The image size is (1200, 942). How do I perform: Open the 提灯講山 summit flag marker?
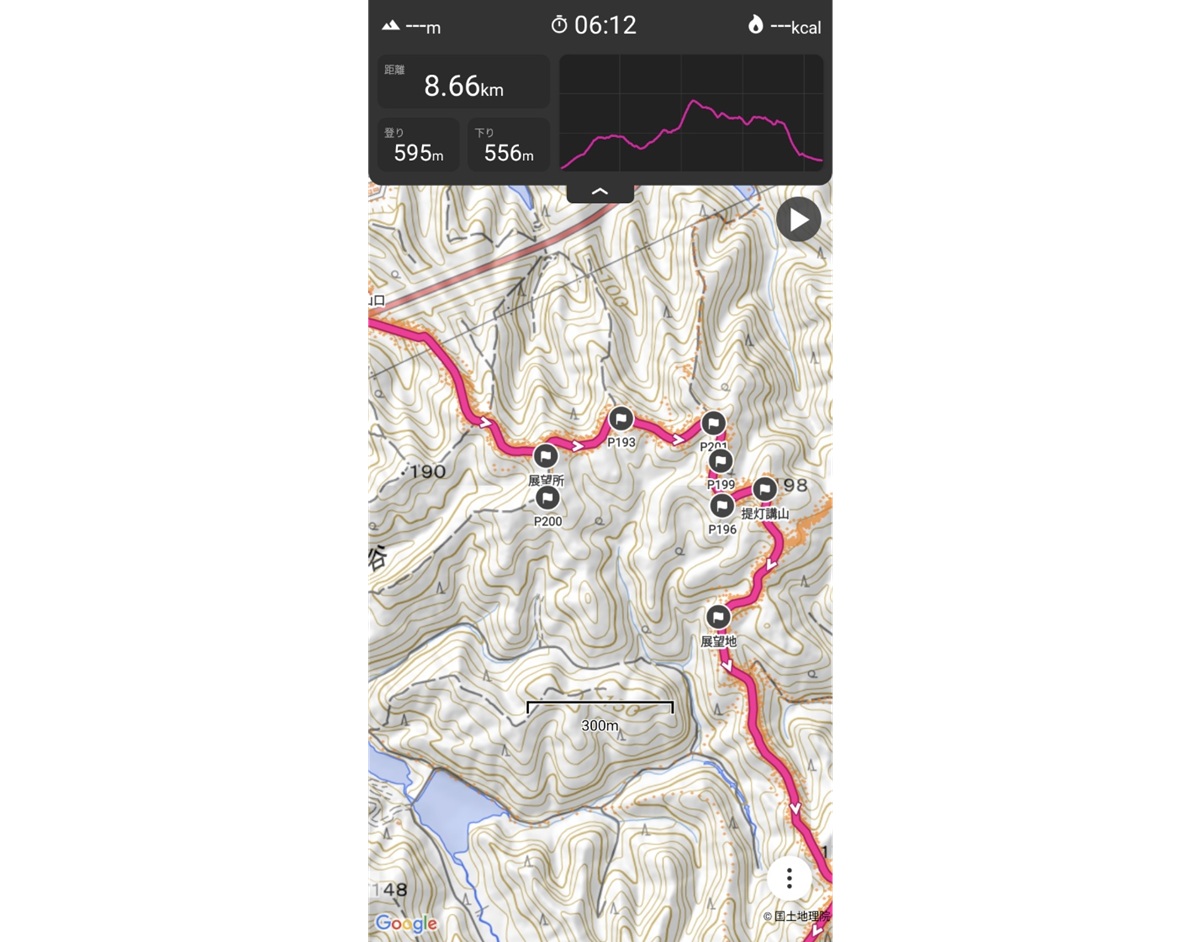765,489
